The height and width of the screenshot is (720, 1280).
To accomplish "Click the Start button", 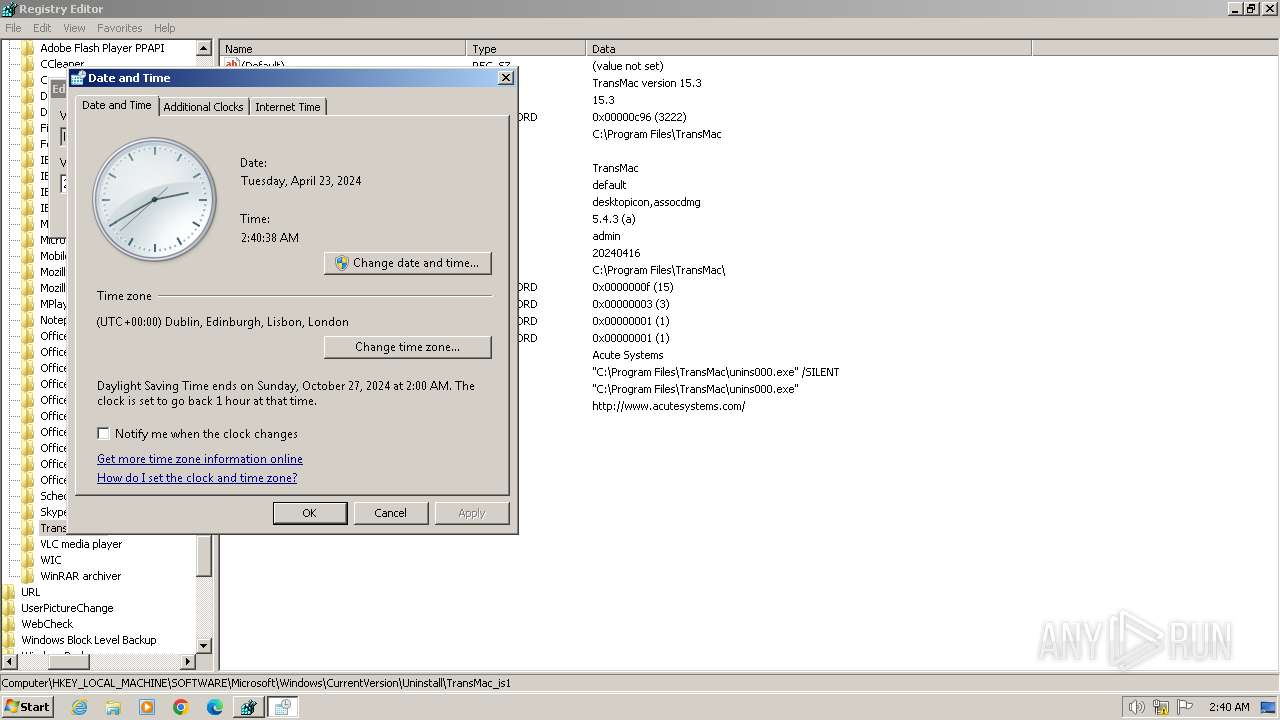I will click(28, 707).
